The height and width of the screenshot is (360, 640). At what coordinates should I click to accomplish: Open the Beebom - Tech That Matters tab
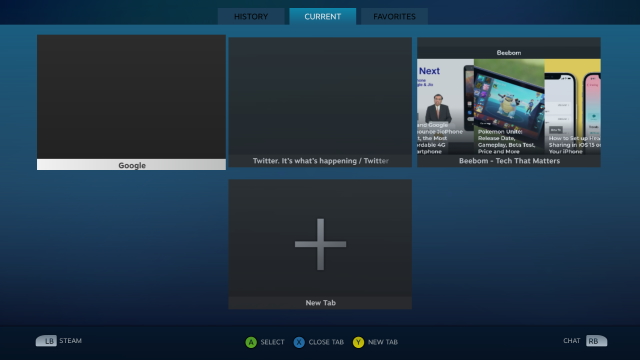(x=509, y=102)
